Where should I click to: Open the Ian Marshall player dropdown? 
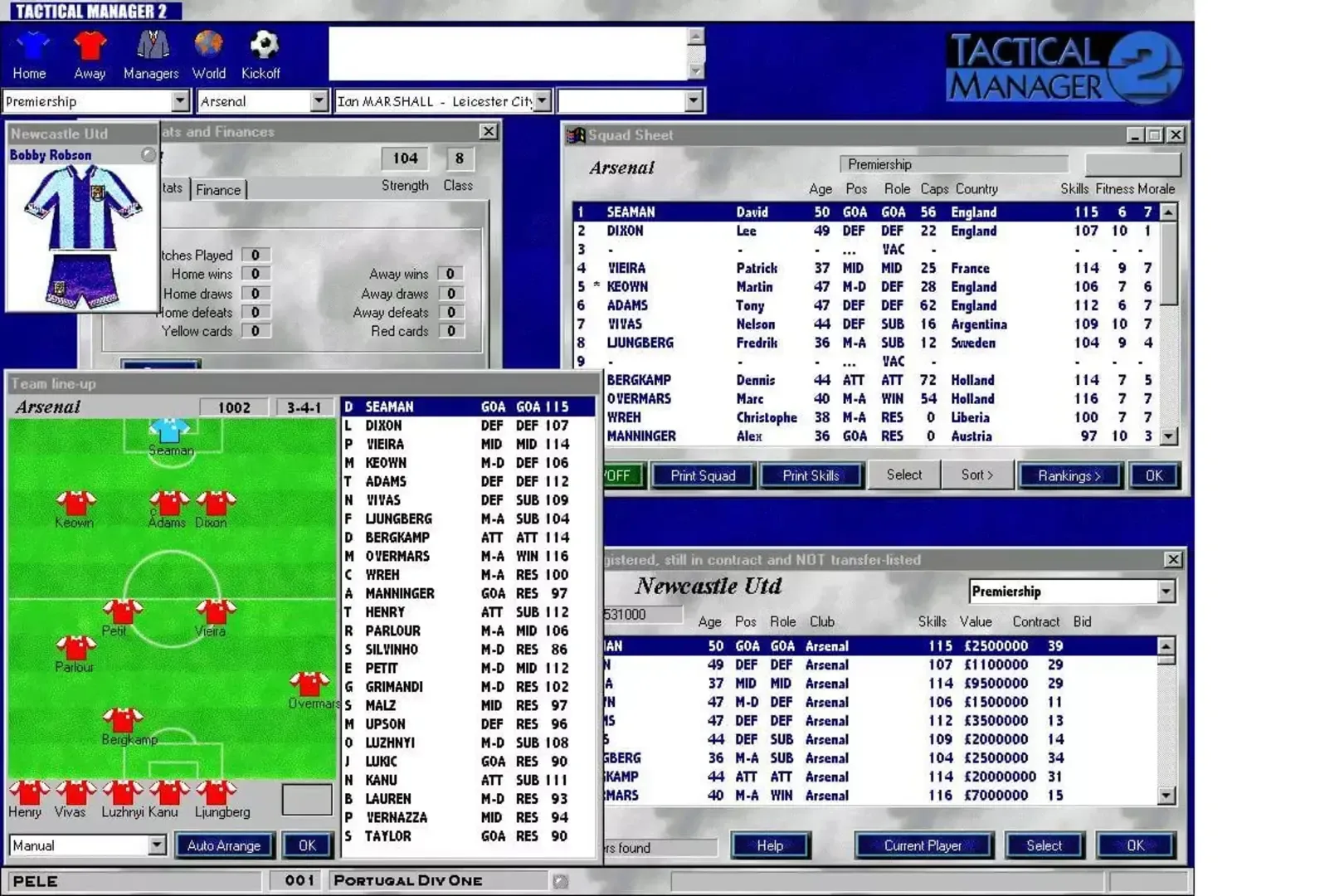[543, 101]
